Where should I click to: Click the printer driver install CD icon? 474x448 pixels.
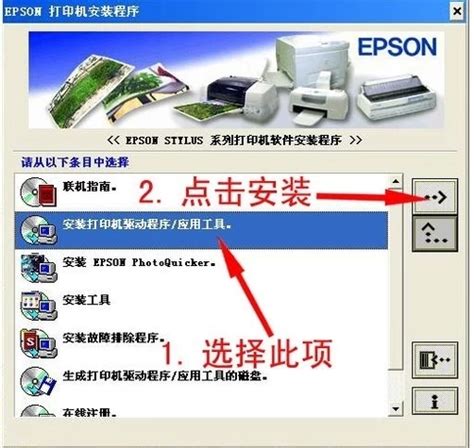(38, 230)
